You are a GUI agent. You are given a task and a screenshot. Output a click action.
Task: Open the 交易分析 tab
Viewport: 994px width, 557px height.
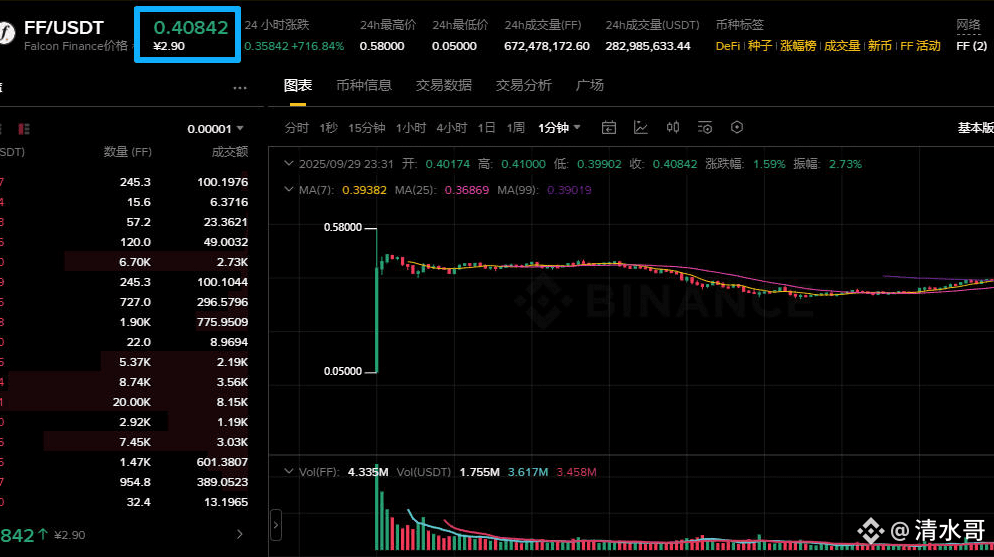point(524,86)
